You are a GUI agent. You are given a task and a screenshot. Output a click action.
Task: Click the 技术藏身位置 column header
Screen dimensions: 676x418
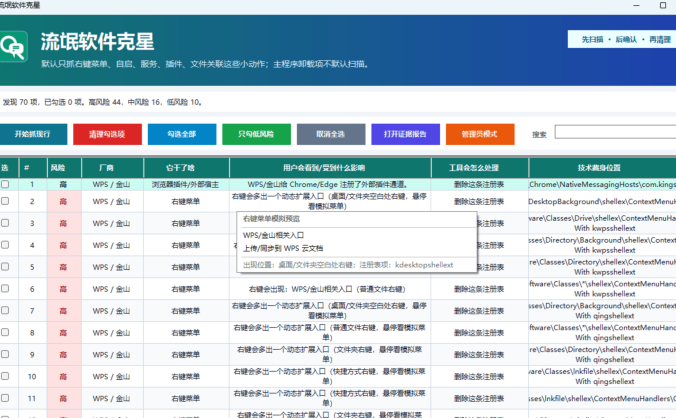click(602, 168)
